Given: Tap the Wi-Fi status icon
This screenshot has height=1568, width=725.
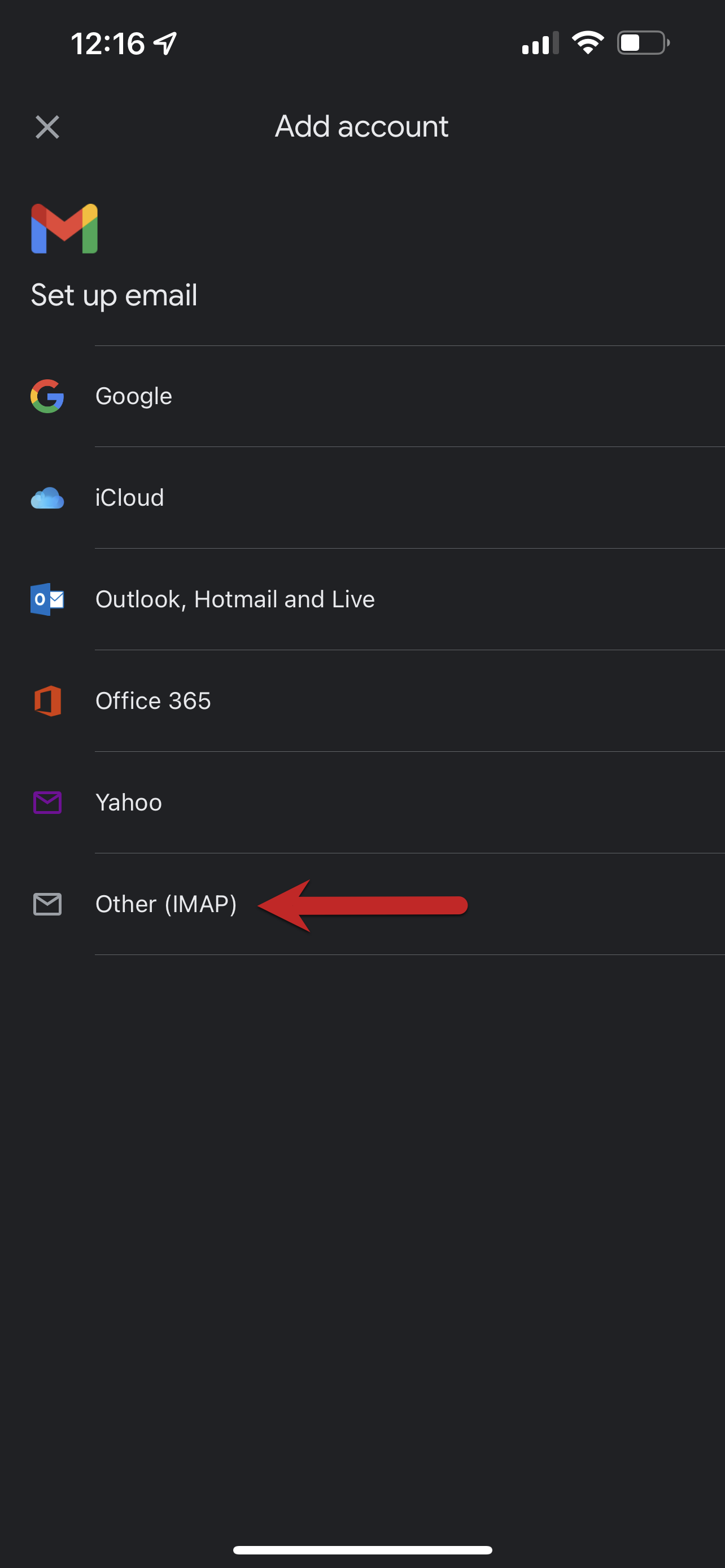Looking at the screenshot, I should click(x=587, y=42).
